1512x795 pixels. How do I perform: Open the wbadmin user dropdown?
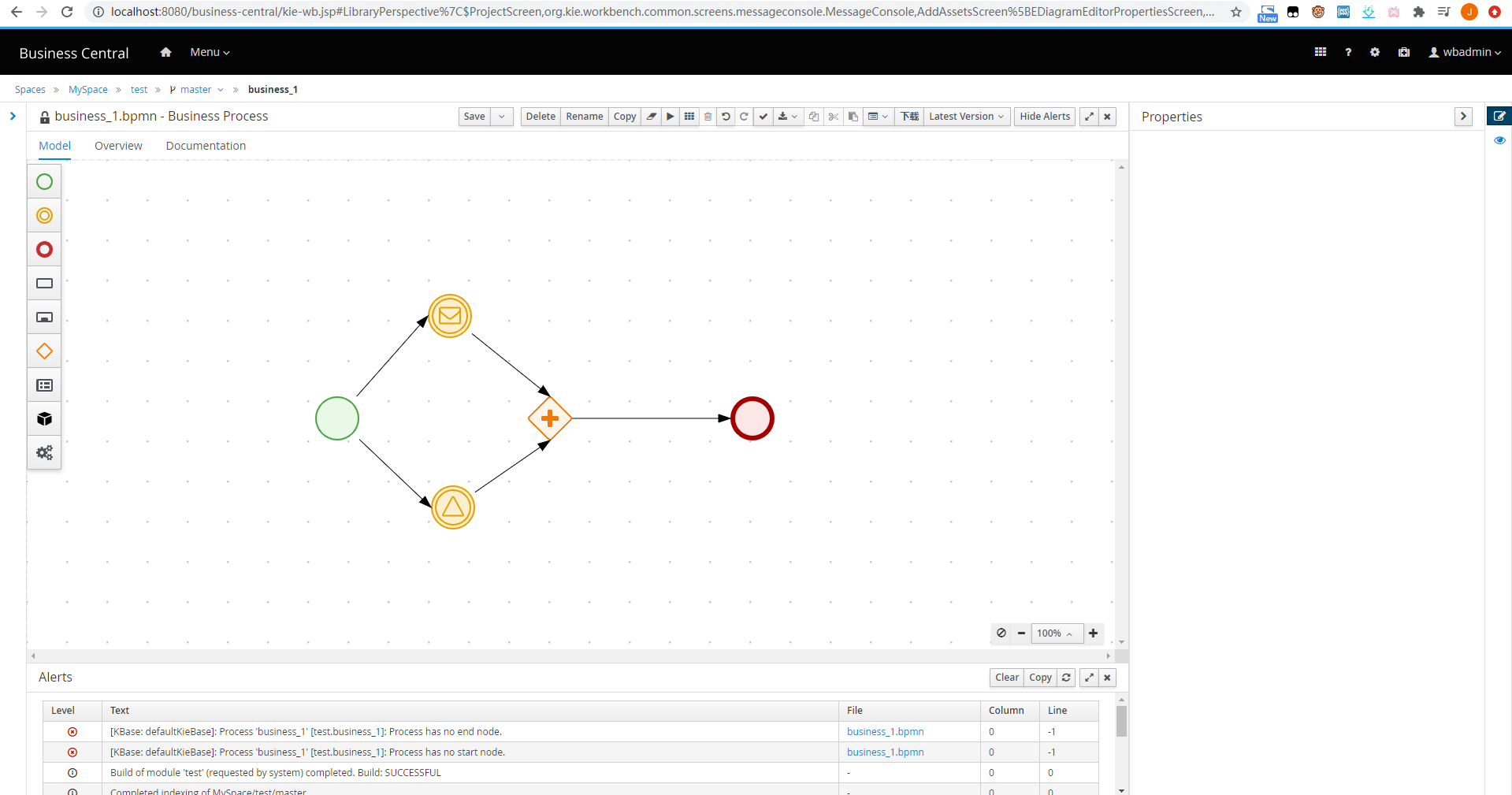[1465, 52]
